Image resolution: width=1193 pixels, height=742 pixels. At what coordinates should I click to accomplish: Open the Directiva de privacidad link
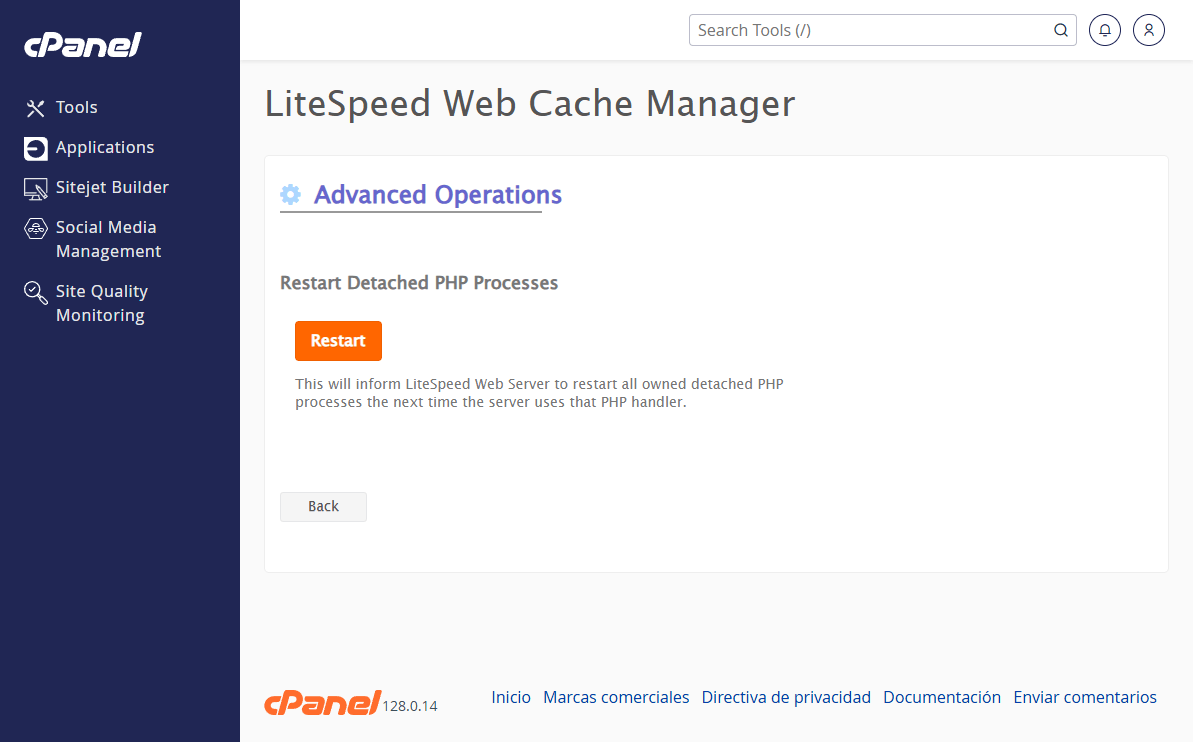click(786, 697)
